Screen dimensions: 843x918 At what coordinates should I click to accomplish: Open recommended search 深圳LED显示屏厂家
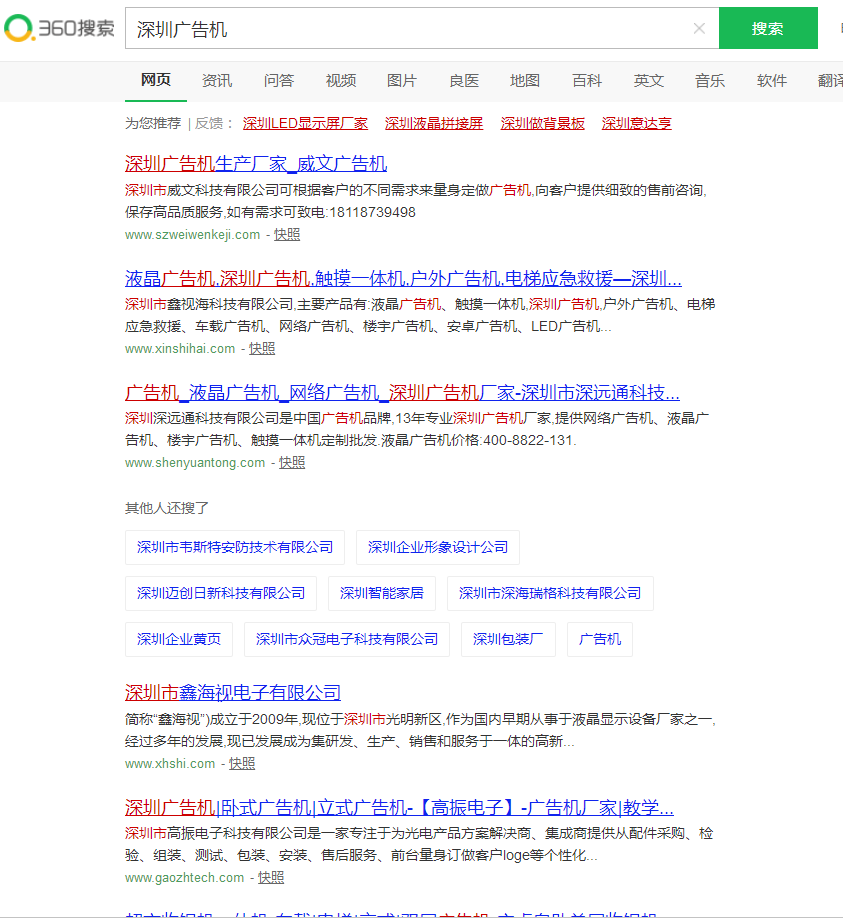tap(305, 124)
